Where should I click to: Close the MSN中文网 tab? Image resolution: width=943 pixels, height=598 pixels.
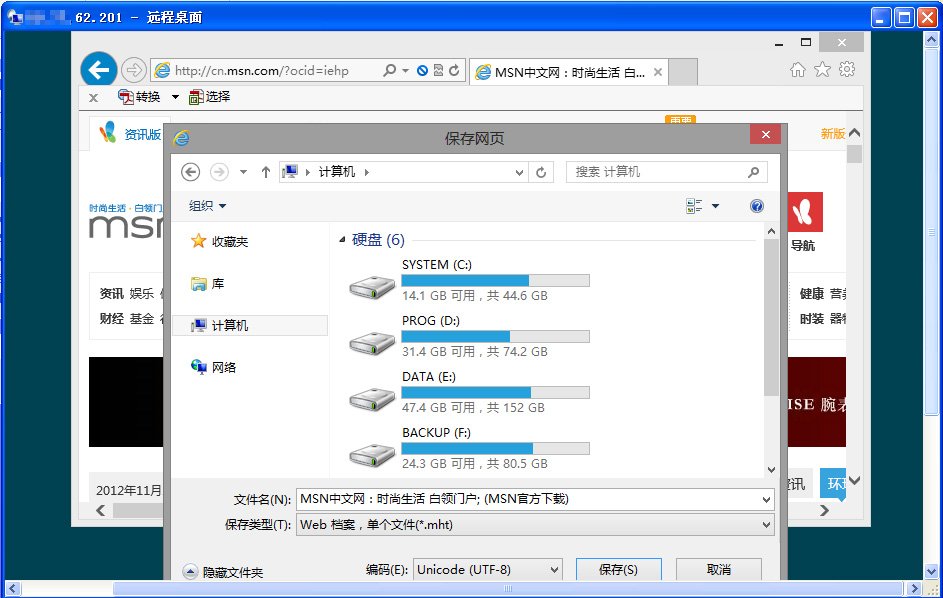click(x=658, y=72)
